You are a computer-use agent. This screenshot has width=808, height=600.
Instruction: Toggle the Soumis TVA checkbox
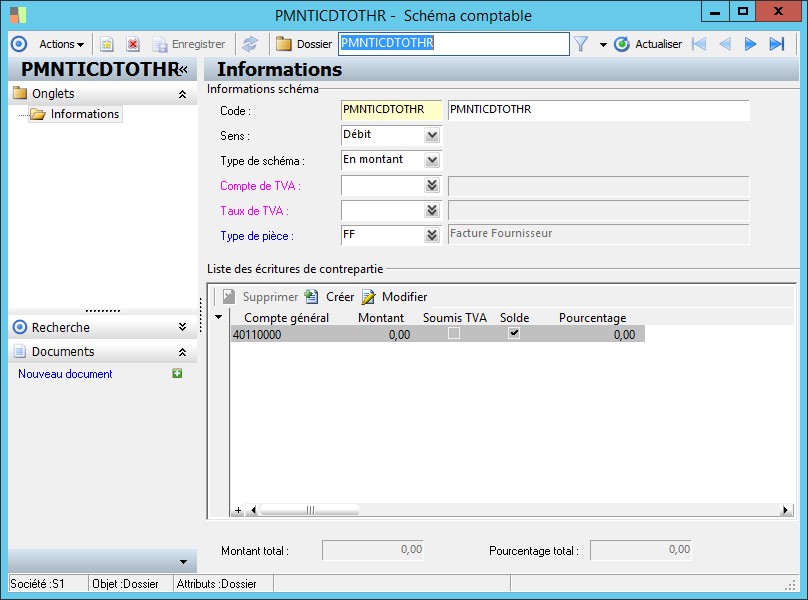454,334
